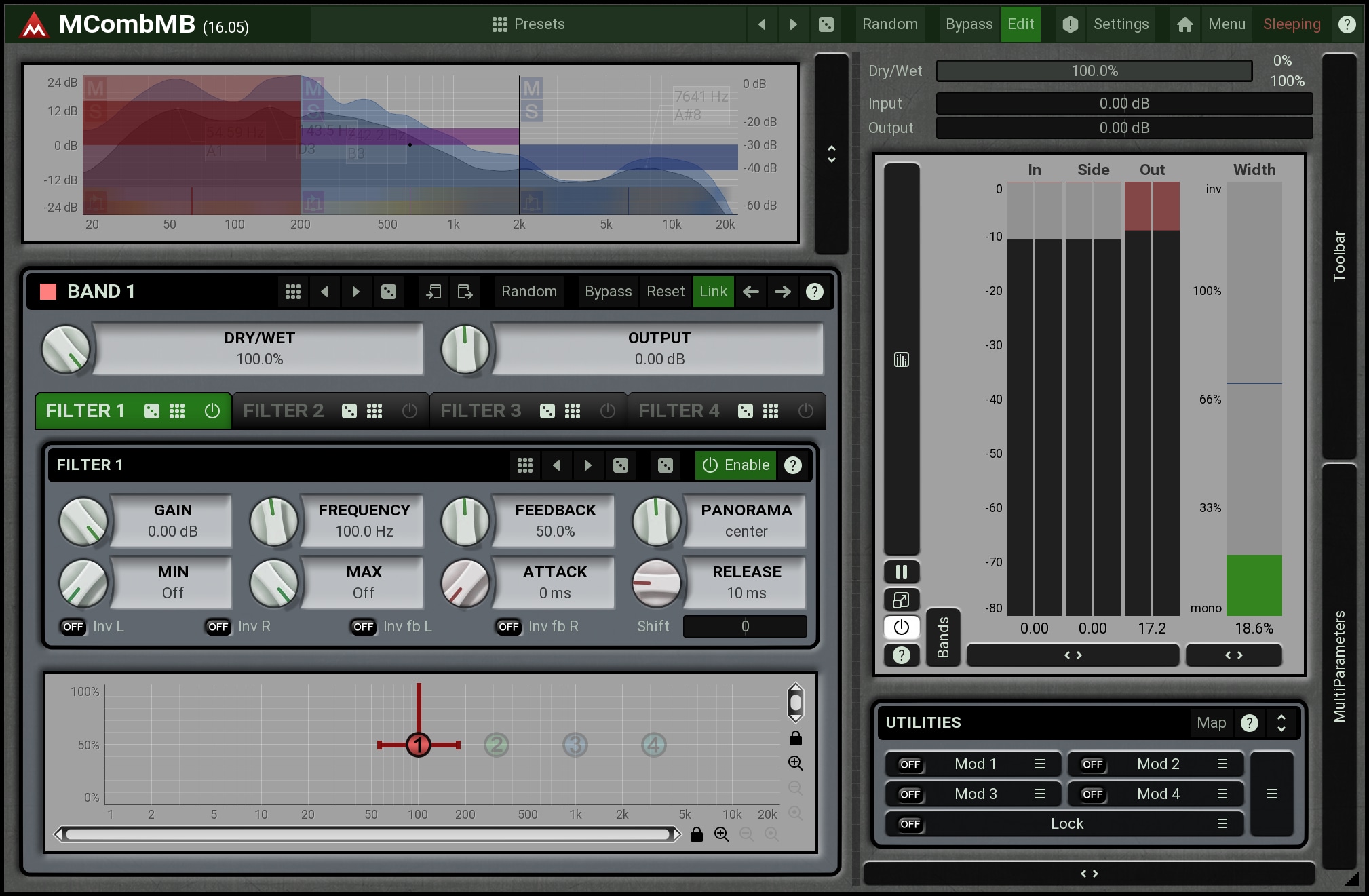
Task: Click the meter help question icon
Action: tap(901, 655)
